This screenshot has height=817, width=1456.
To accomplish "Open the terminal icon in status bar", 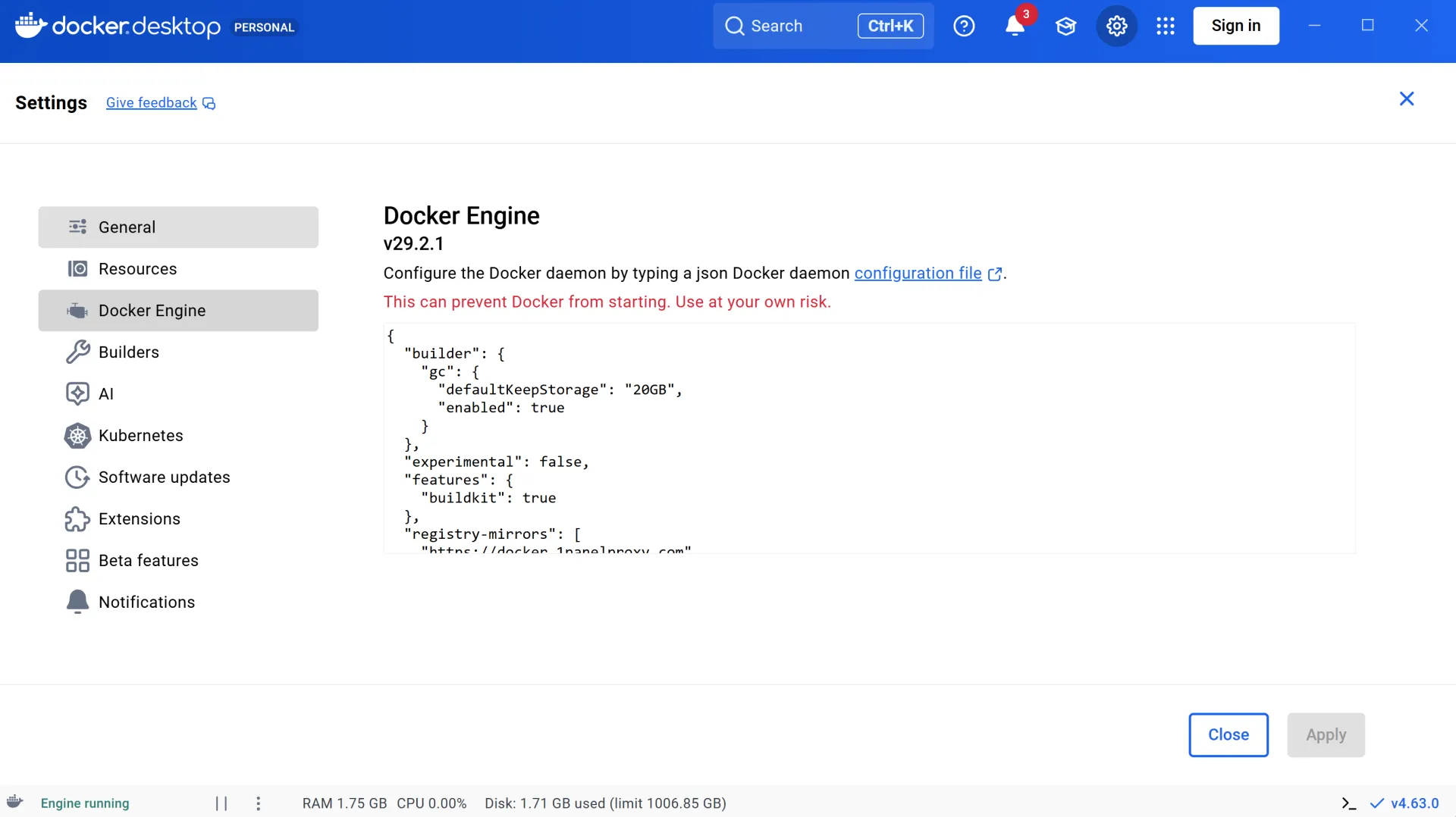I will [1348, 803].
